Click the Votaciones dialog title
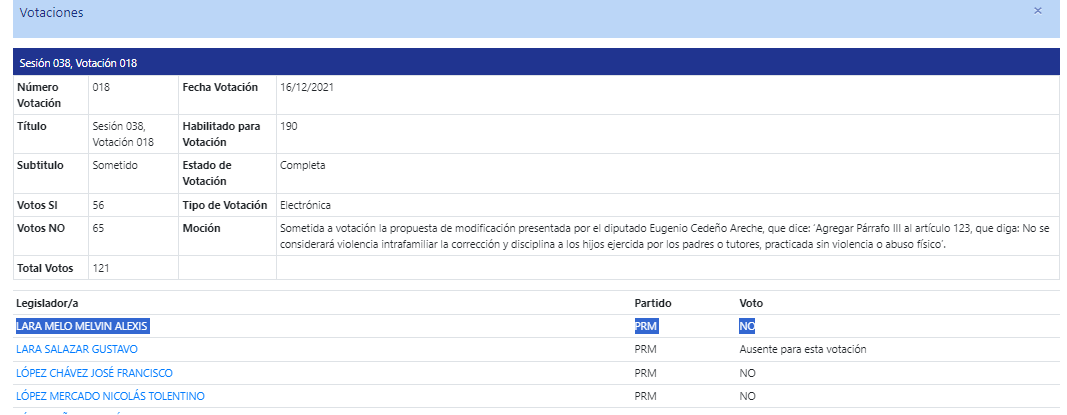 tap(52, 13)
